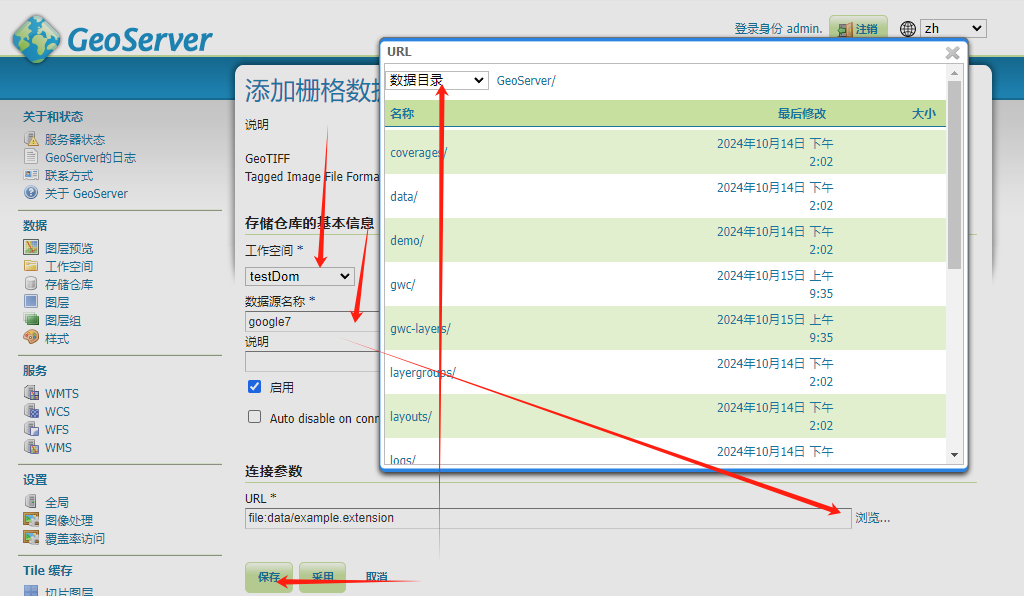Image resolution: width=1024 pixels, height=596 pixels.
Task: Click the dialog scrollbar up arrow
Action: (954, 72)
